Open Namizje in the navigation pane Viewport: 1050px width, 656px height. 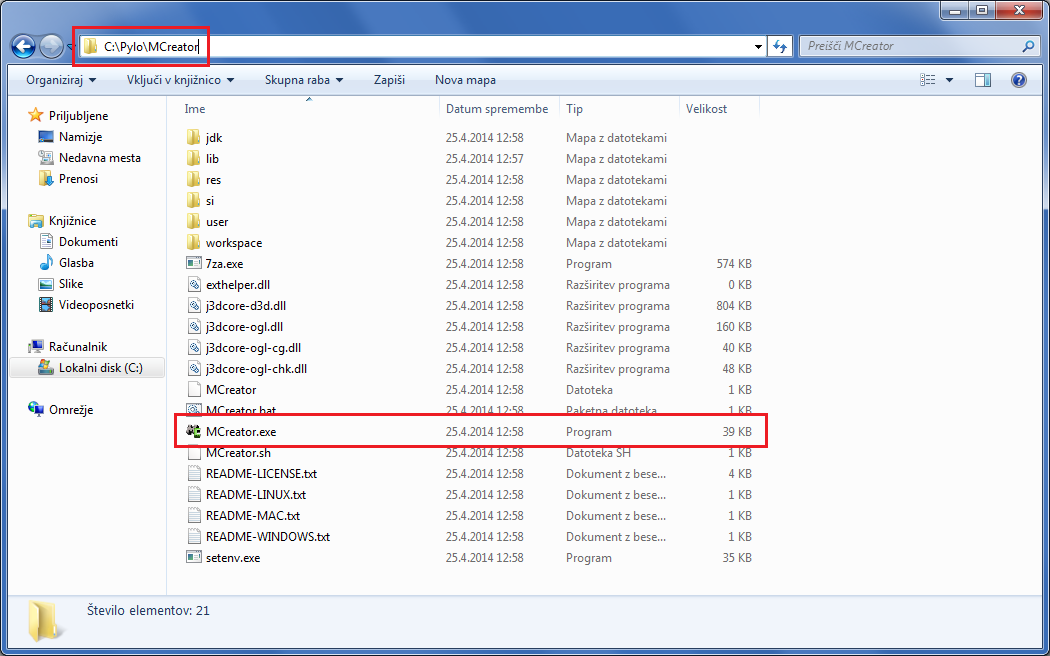click(80, 137)
